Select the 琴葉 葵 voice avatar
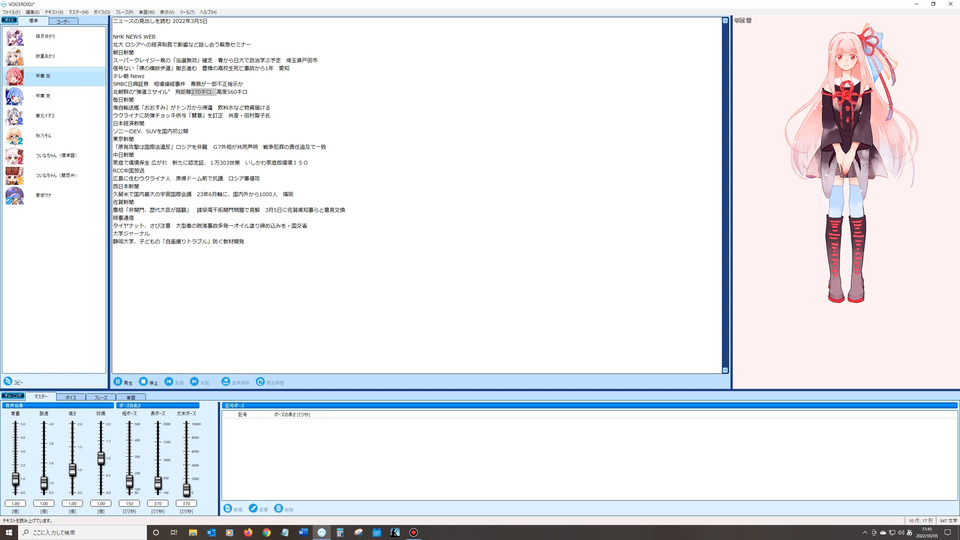The image size is (960, 540). [15, 96]
